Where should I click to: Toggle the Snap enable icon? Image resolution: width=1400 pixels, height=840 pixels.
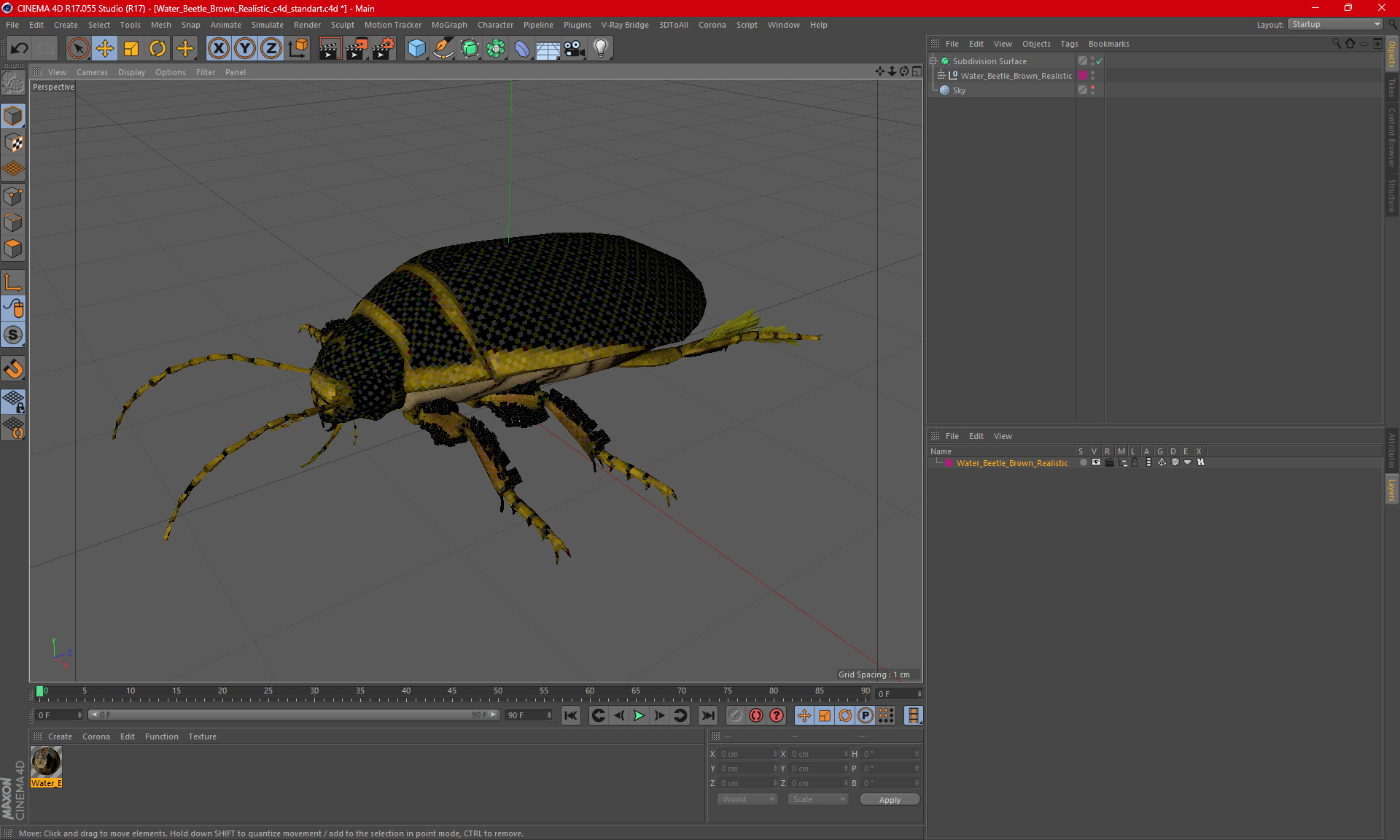(x=13, y=335)
